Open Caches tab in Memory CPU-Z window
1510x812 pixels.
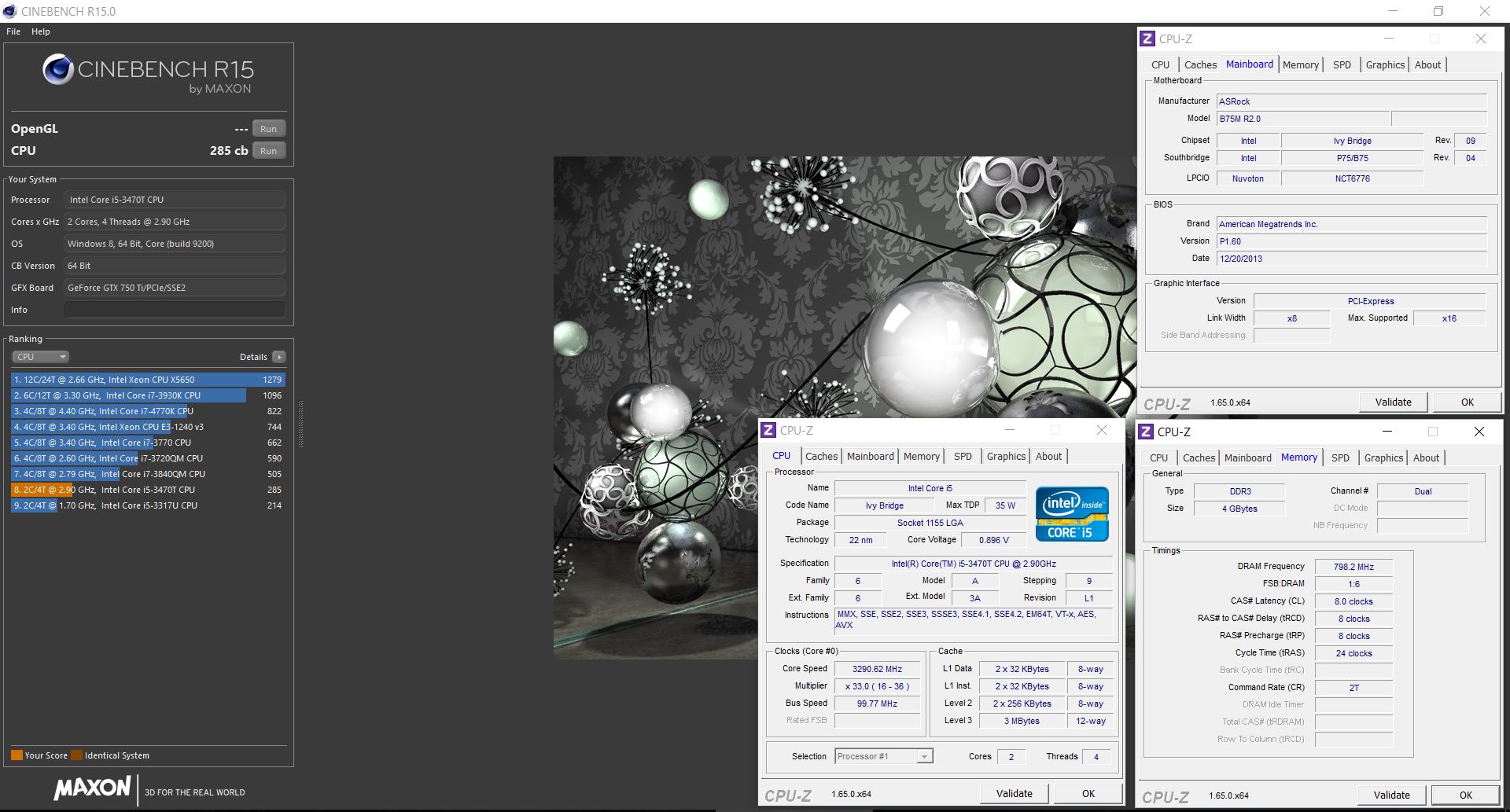(x=1199, y=458)
